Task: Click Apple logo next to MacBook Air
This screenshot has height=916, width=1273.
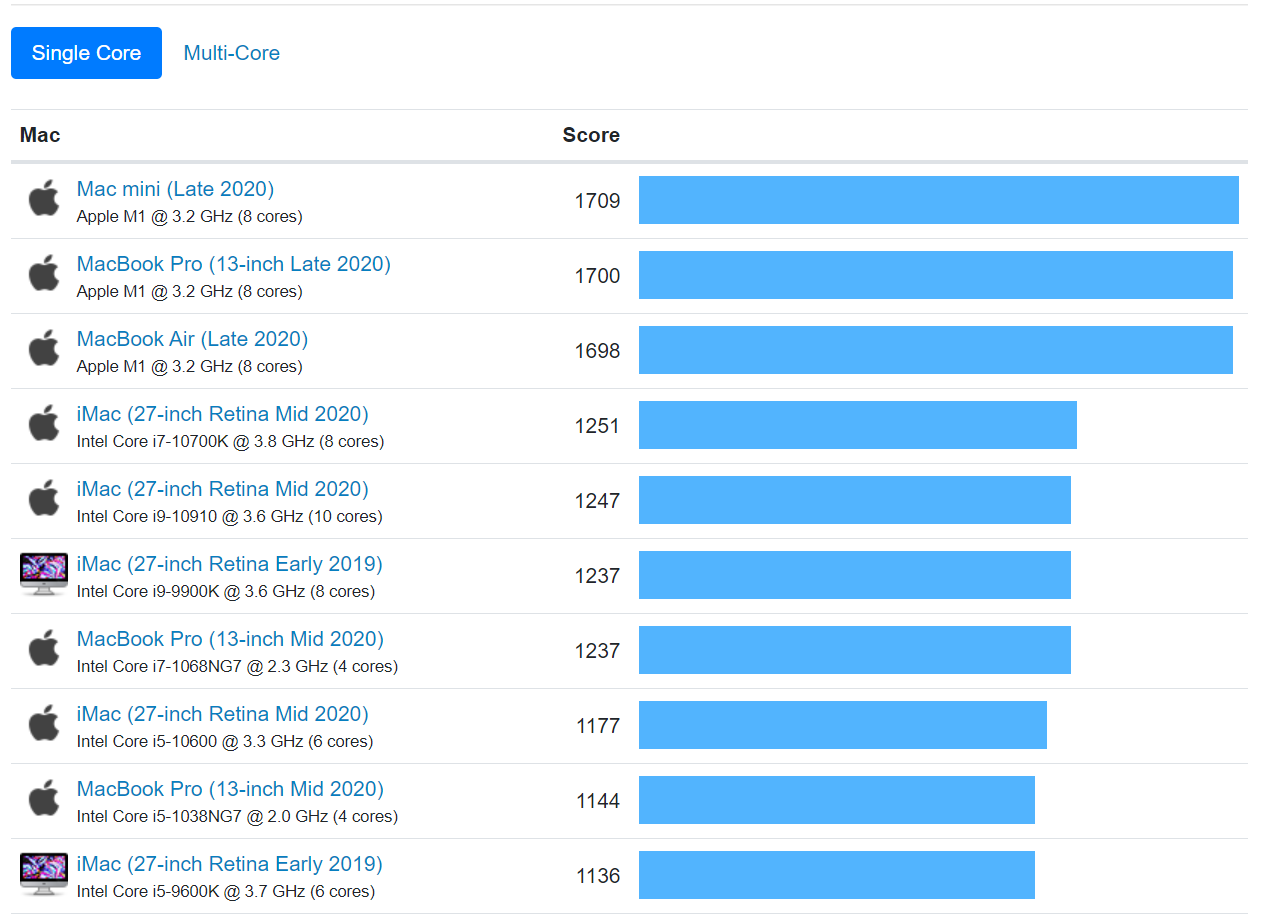Action: [44, 349]
